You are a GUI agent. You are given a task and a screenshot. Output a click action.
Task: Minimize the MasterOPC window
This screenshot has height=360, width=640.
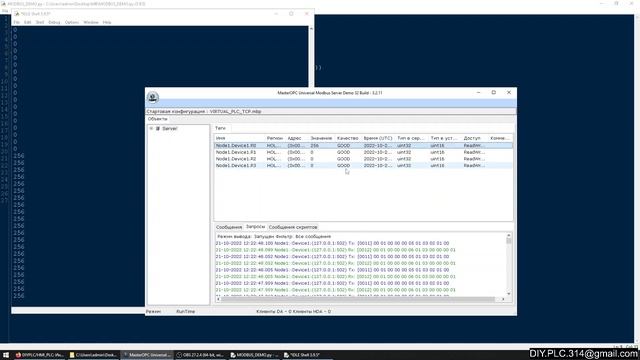pyautogui.click(x=478, y=93)
